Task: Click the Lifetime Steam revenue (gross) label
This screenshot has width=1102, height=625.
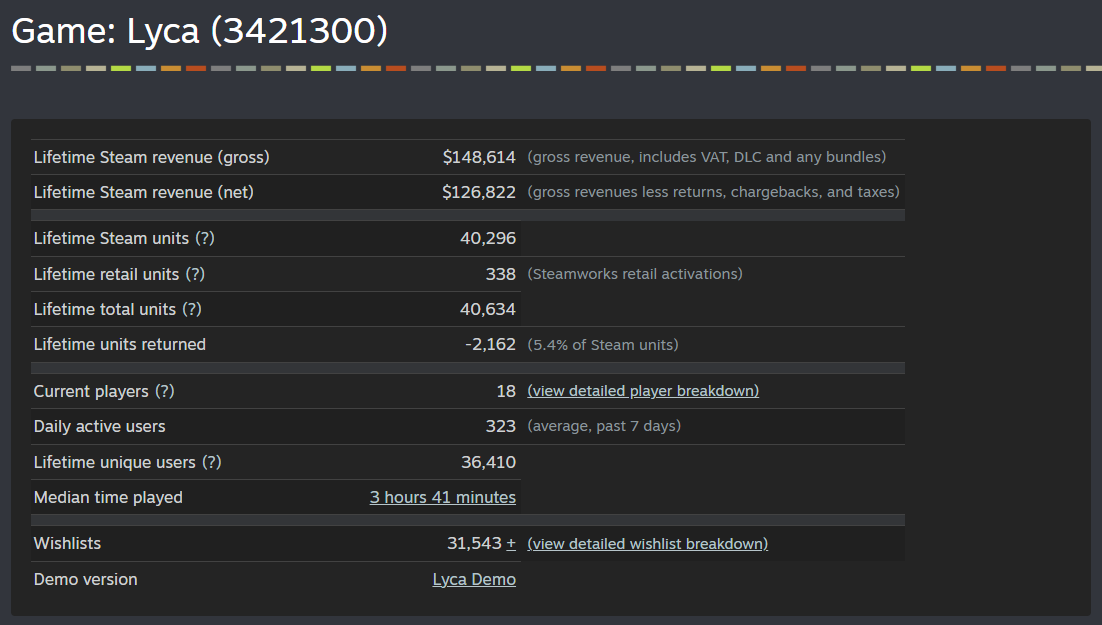Action: 151,157
